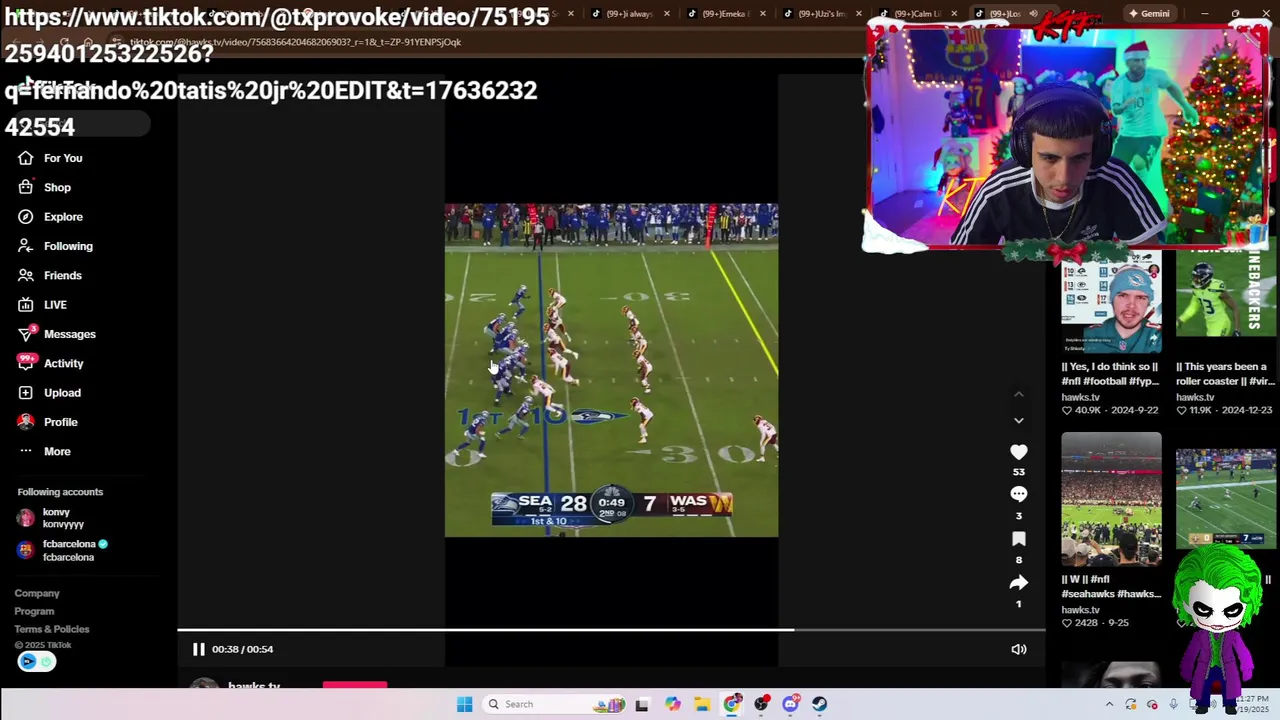Seek on the video progress bar
Image resolution: width=1280 pixels, height=720 pixels.
click(611, 630)
